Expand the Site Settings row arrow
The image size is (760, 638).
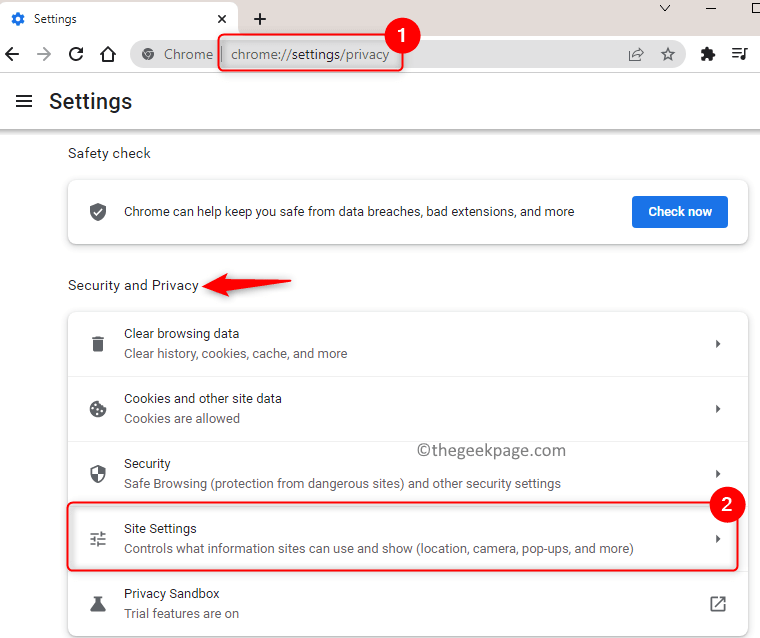pyautogui.click(x=718, y=539)
